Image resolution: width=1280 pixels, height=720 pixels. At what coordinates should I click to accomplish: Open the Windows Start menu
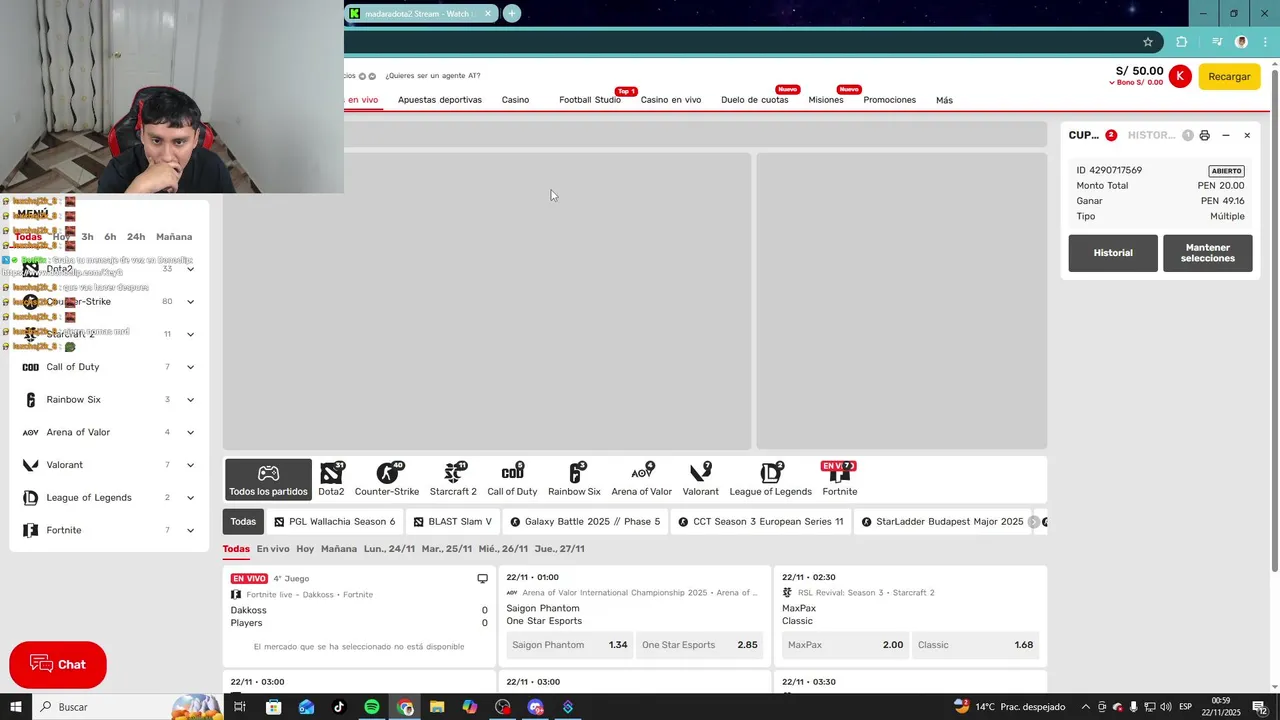point(16,707)
